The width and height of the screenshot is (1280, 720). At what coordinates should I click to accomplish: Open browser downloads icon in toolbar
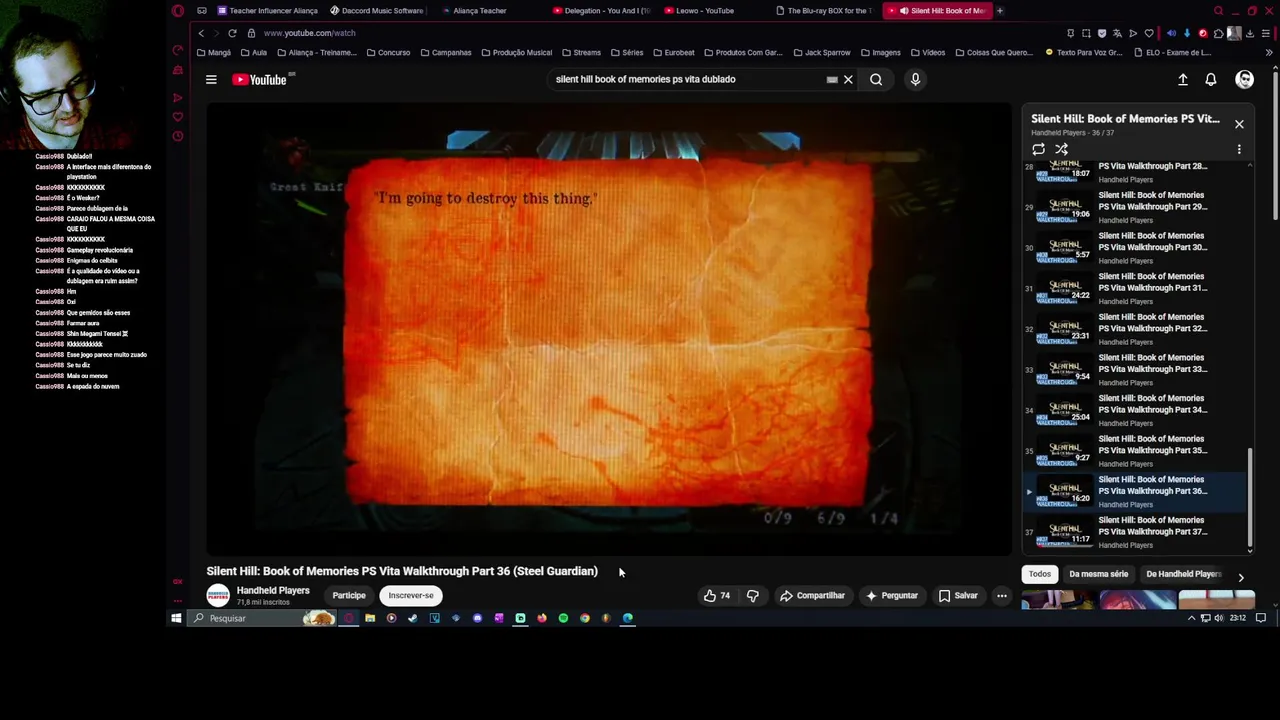click(1250, 33)
